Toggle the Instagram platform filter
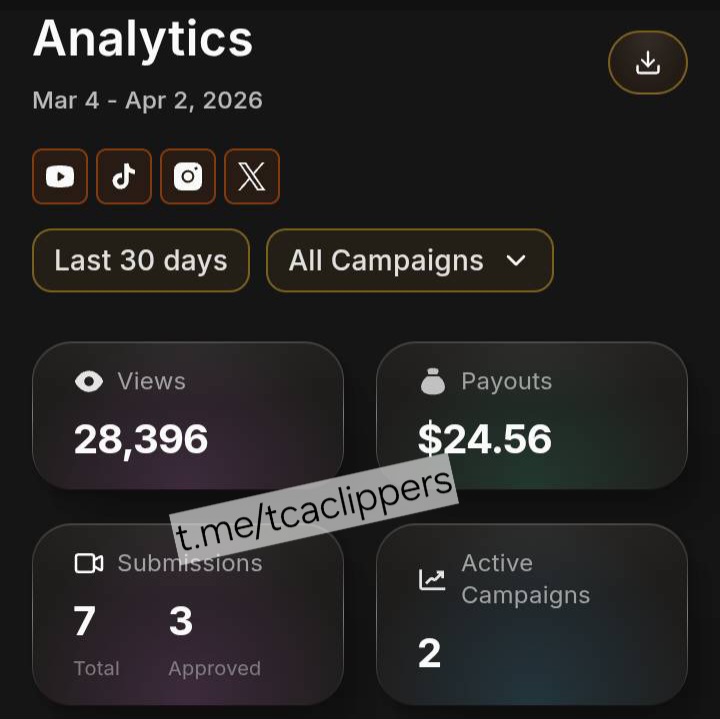 (188, 177)
